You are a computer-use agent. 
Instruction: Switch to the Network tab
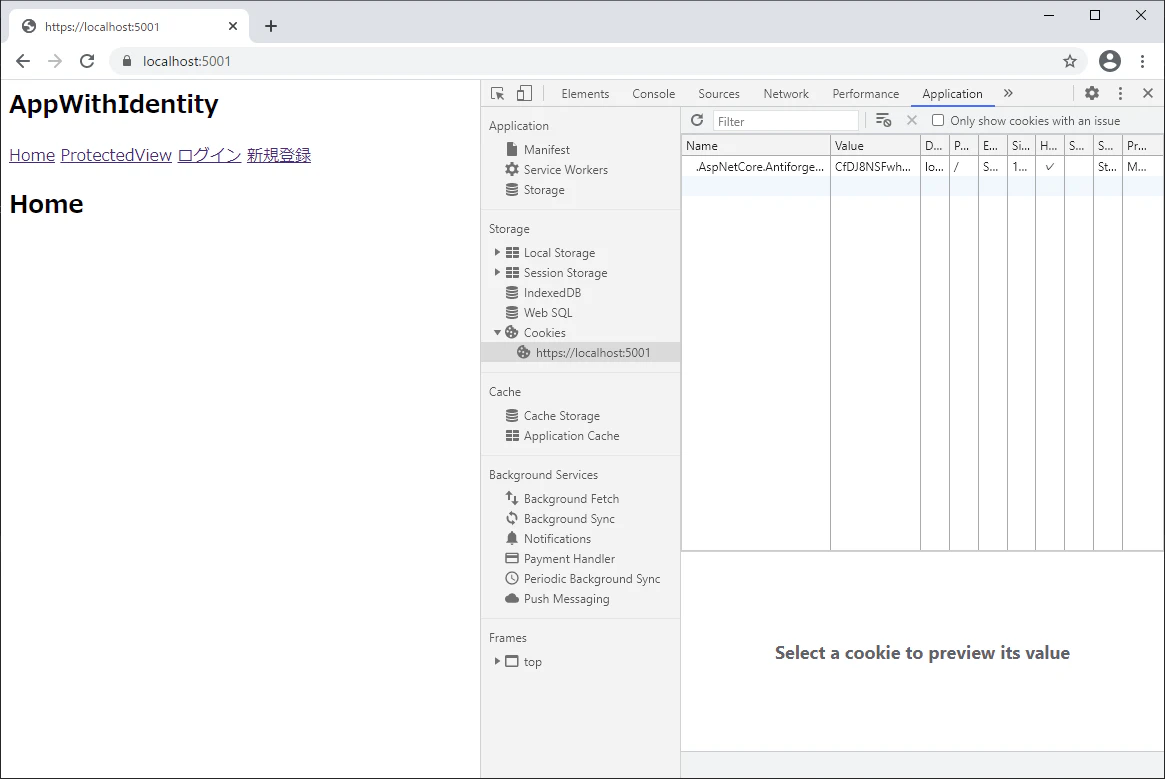[785, 94]
